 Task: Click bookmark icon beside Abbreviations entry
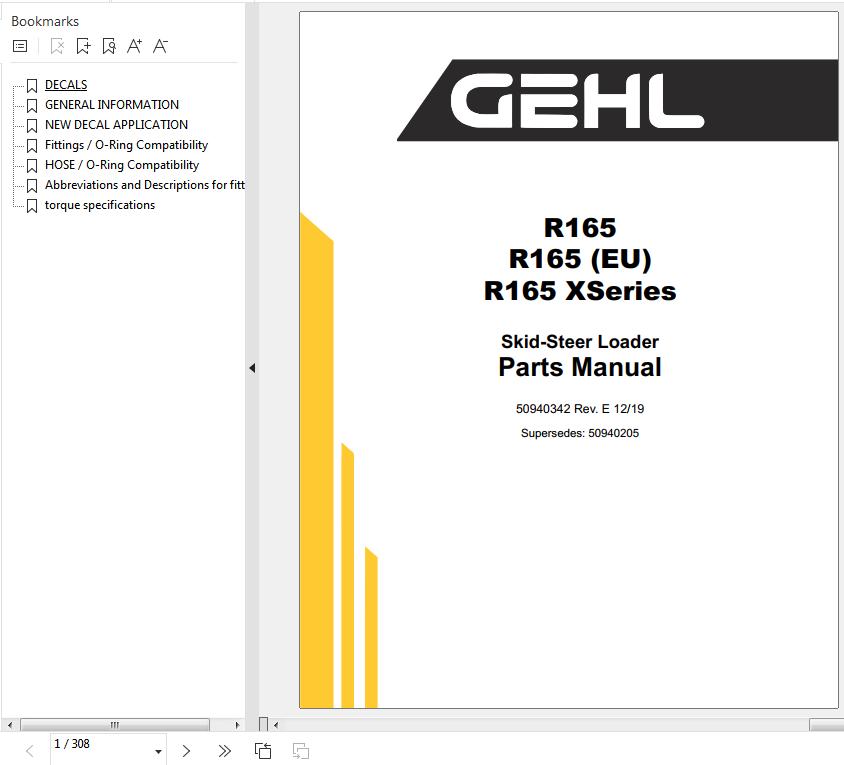(x=32, y=186)
